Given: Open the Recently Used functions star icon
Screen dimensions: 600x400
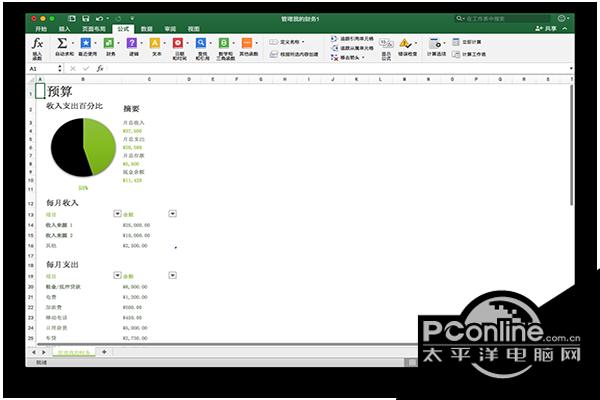Looking at the screenshot, I should click(x=86, y=43).
